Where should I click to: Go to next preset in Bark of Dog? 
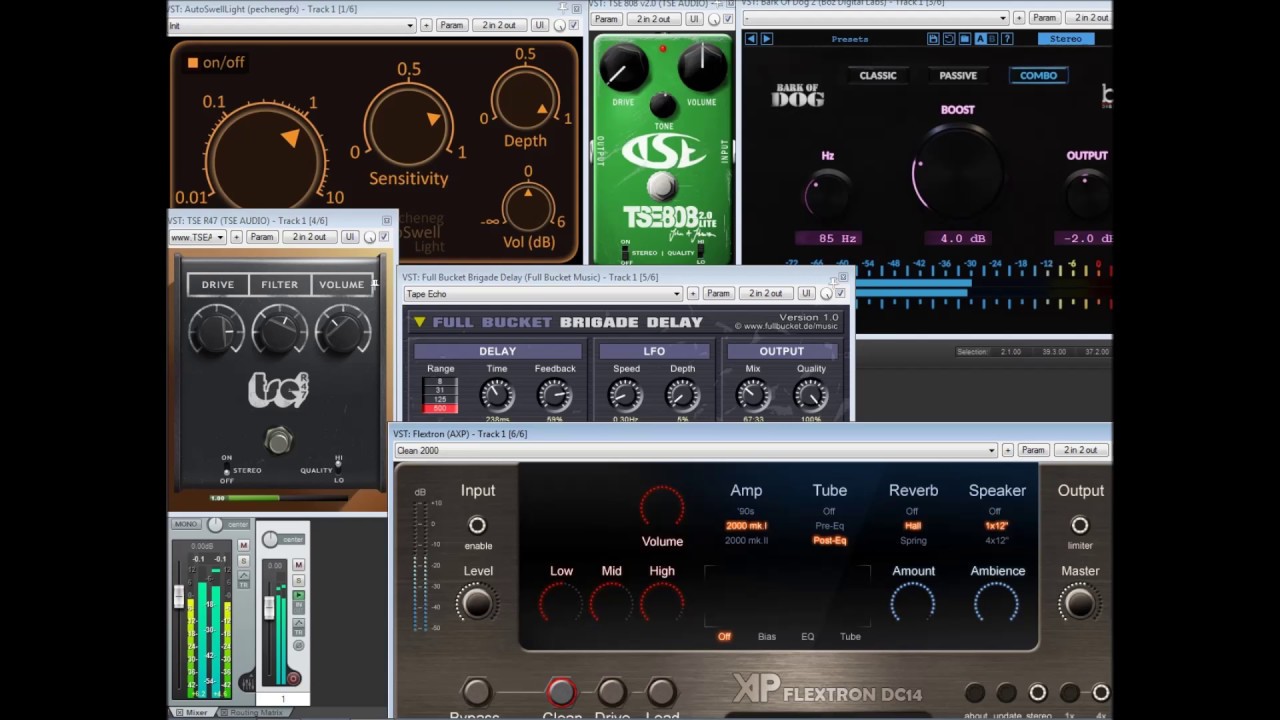pos(767,39)
